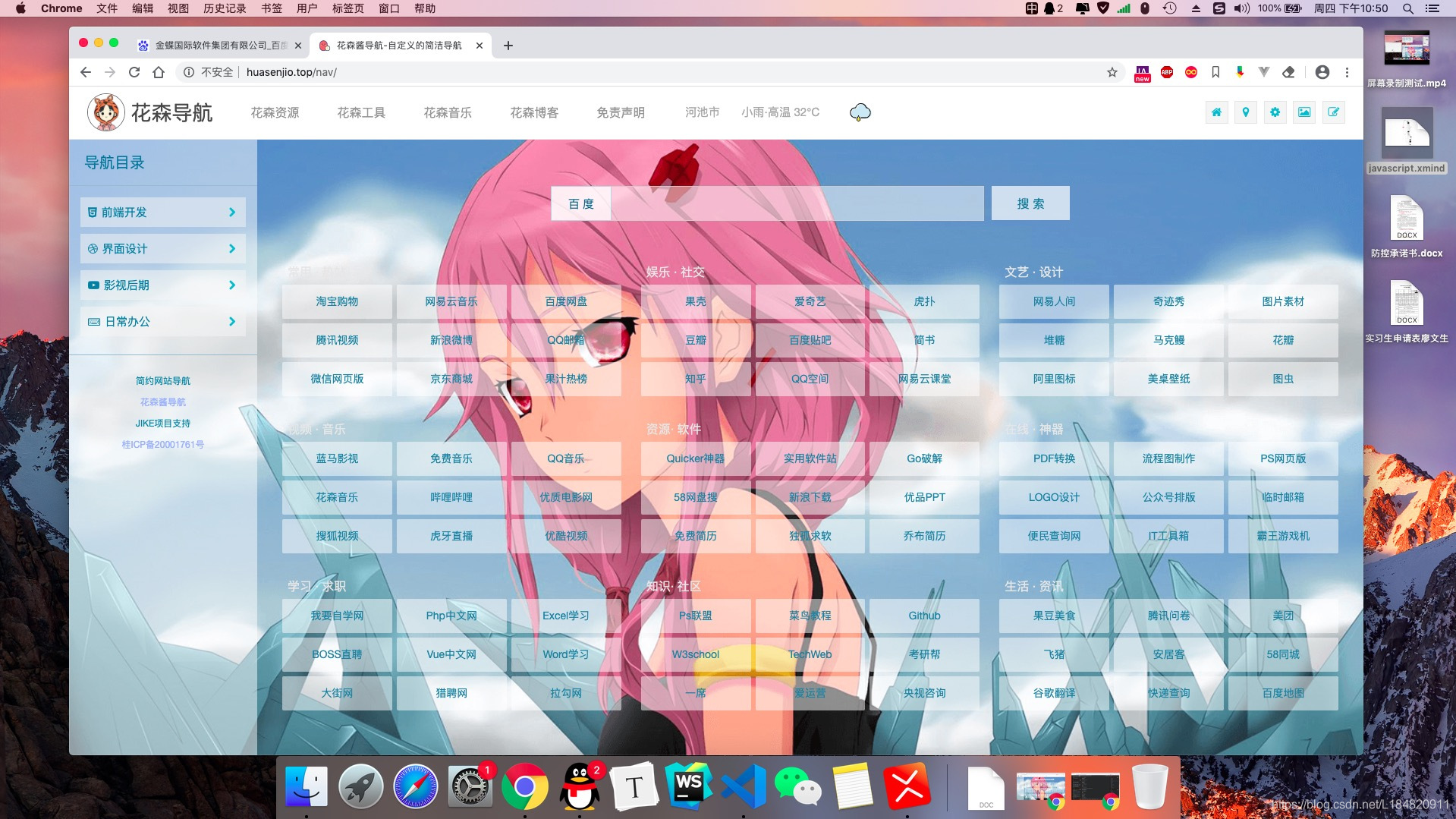Click the 简约网站导航 sidebar link

163,381
